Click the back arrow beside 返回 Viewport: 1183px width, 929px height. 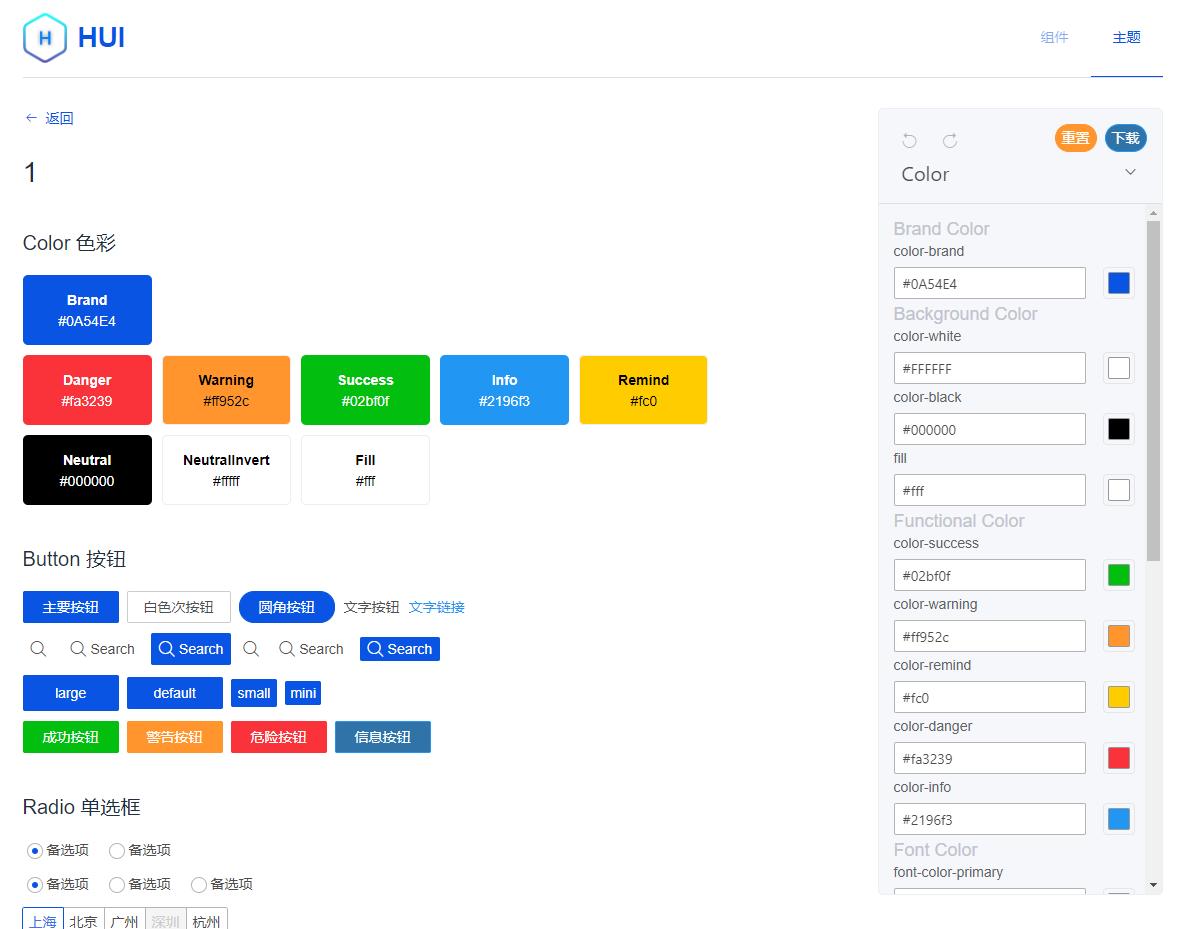pyautogui.click(x=31, y=118)
